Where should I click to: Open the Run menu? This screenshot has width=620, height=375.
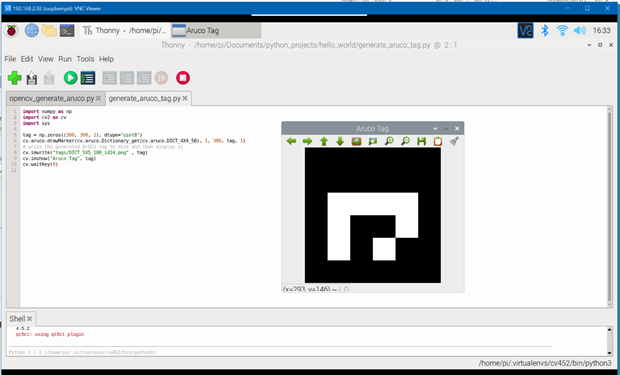point(65,59)
